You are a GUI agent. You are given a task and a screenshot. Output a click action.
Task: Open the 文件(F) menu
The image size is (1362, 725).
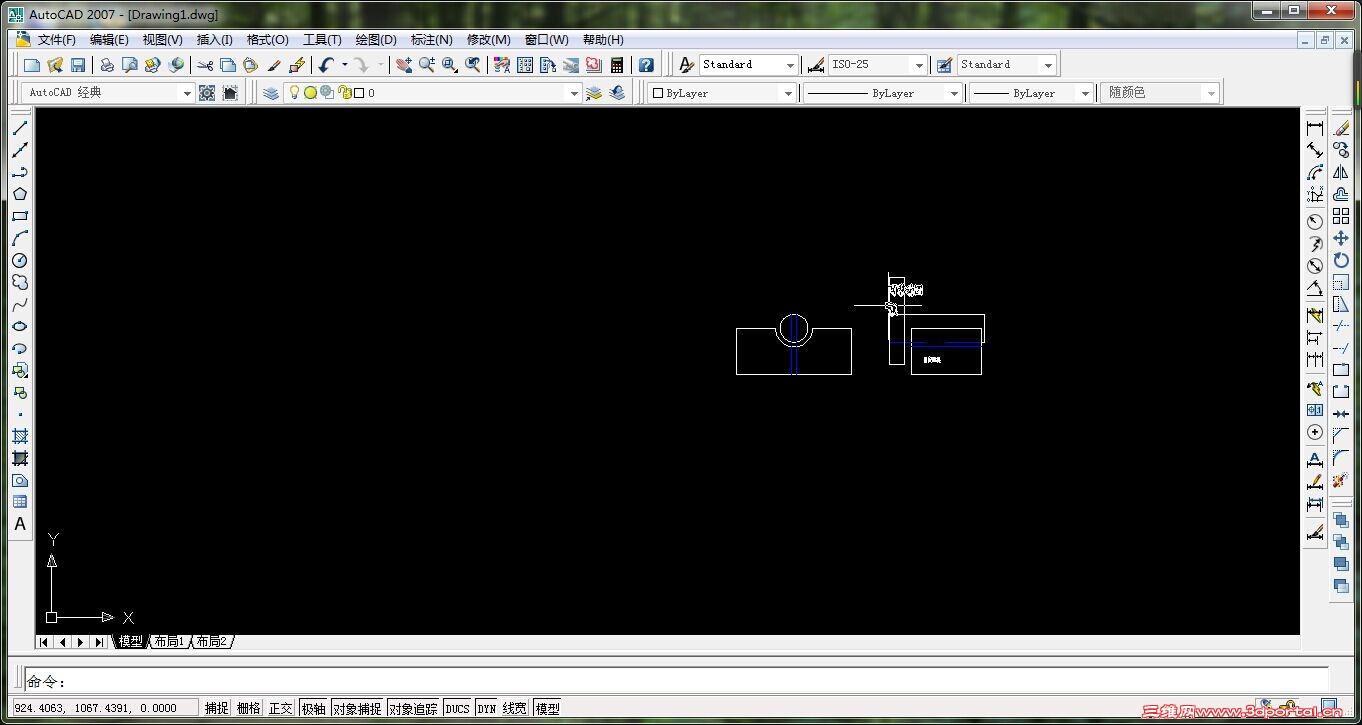pyautogui.click(x=57, y=40)
